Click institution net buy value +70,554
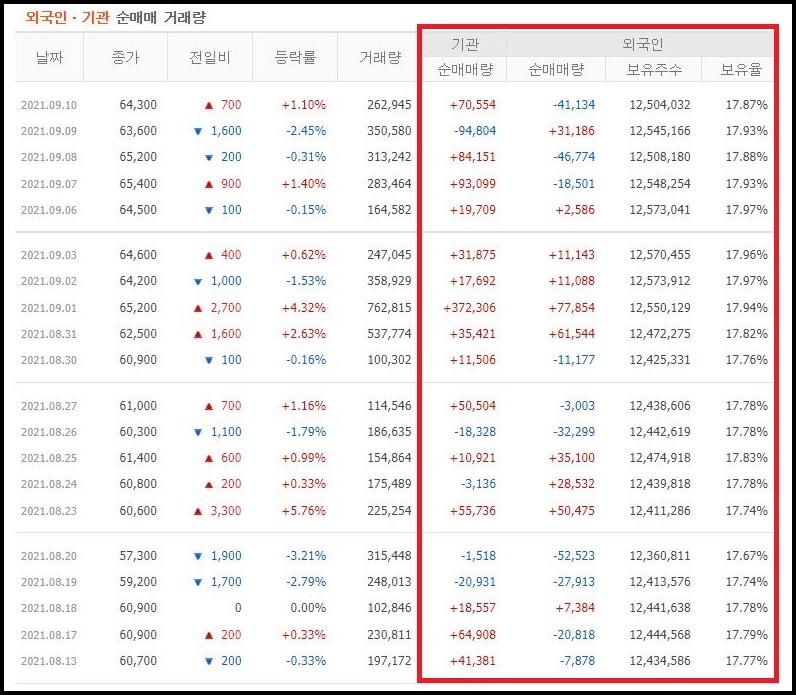The width and height of the screenshot is (796, 695). click(x=473, y=105)
